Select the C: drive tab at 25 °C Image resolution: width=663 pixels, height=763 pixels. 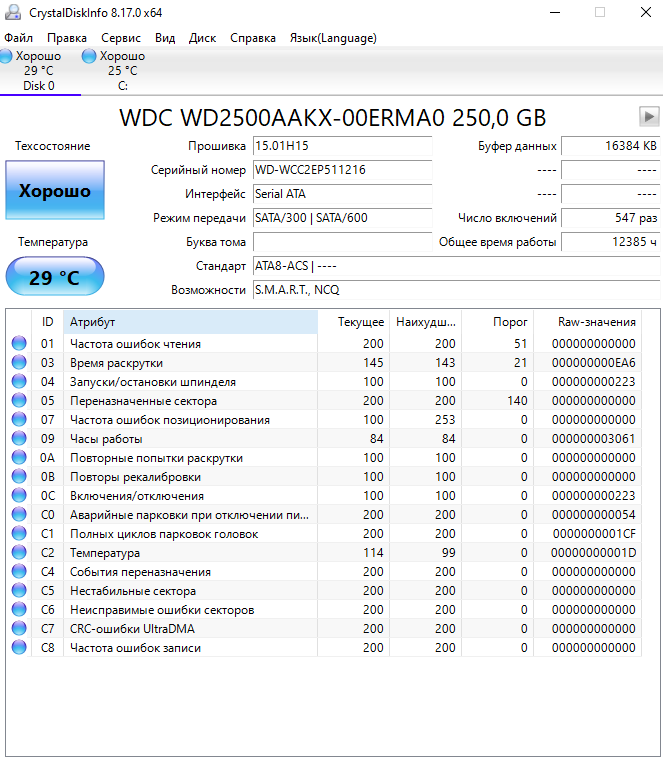pyautogui.click(x=114, y=71)
